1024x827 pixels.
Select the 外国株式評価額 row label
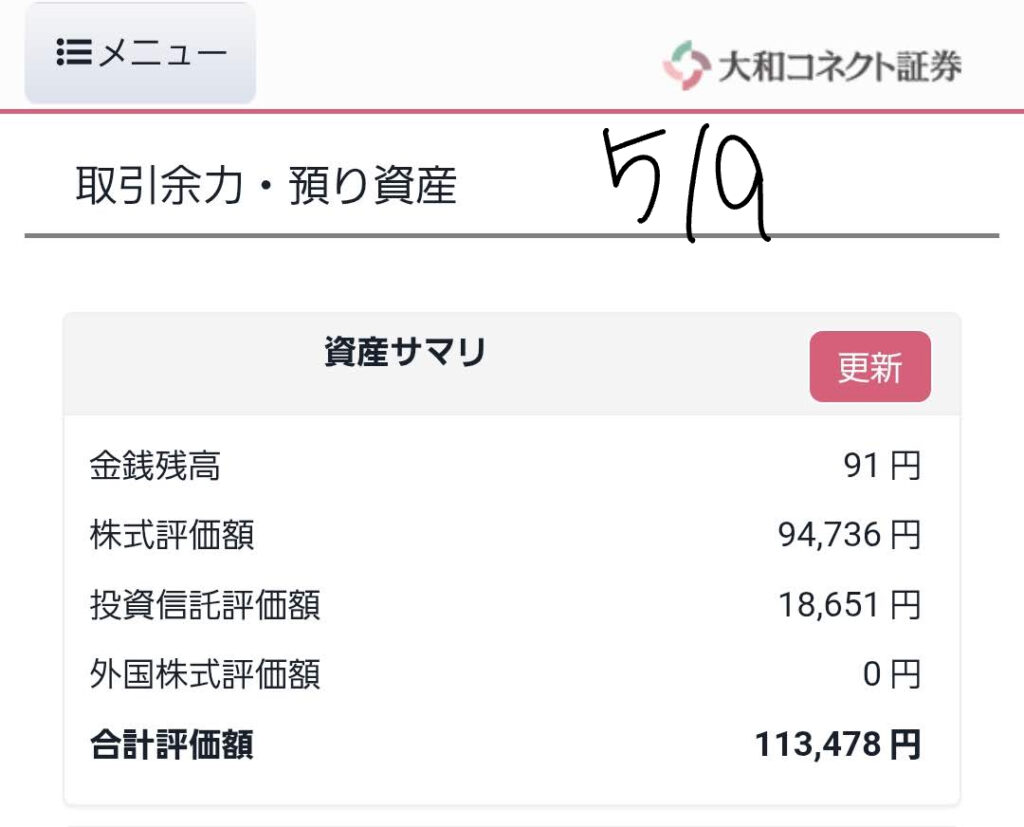click(x=205, y=674)
